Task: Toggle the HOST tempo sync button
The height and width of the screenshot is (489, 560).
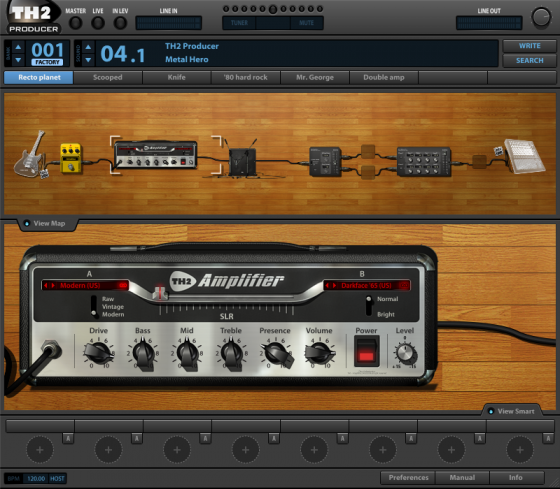Action: 57,479
